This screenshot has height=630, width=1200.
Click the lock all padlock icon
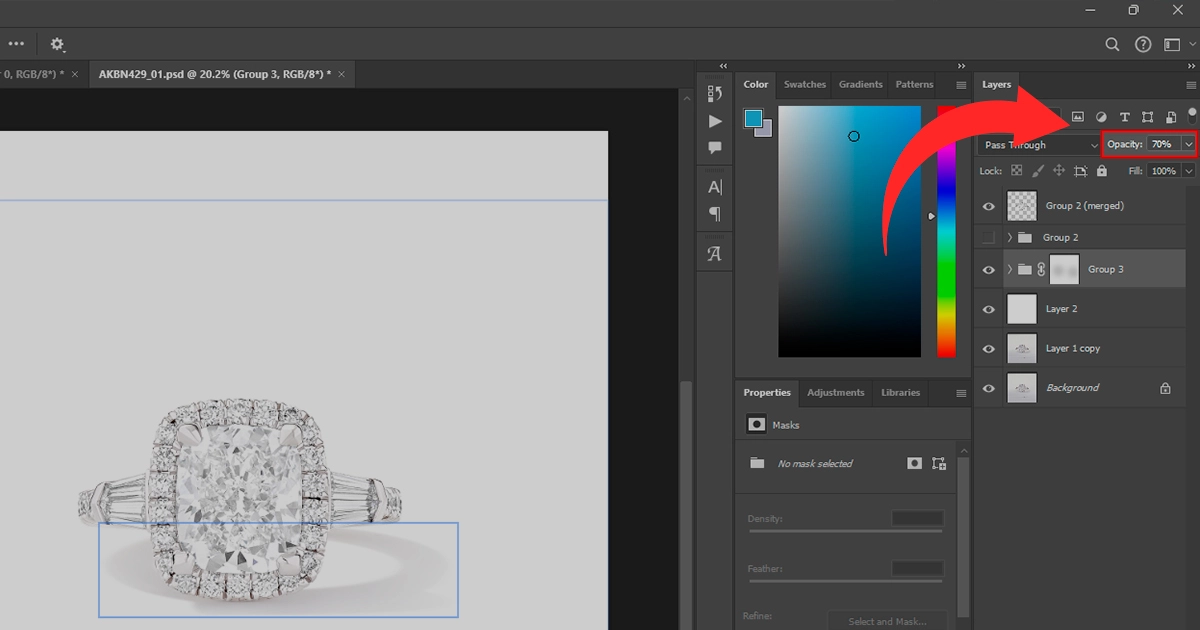(x=1101, y=171)
